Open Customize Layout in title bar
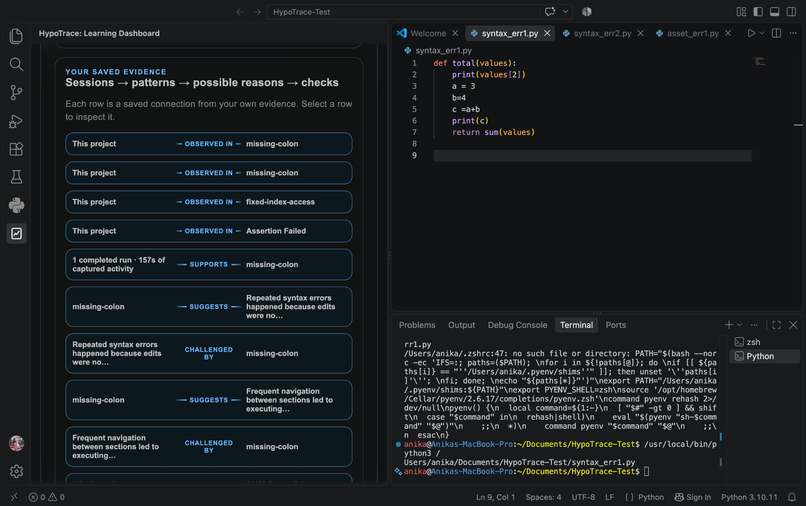The image size is (806, 506). click(741, 12)
